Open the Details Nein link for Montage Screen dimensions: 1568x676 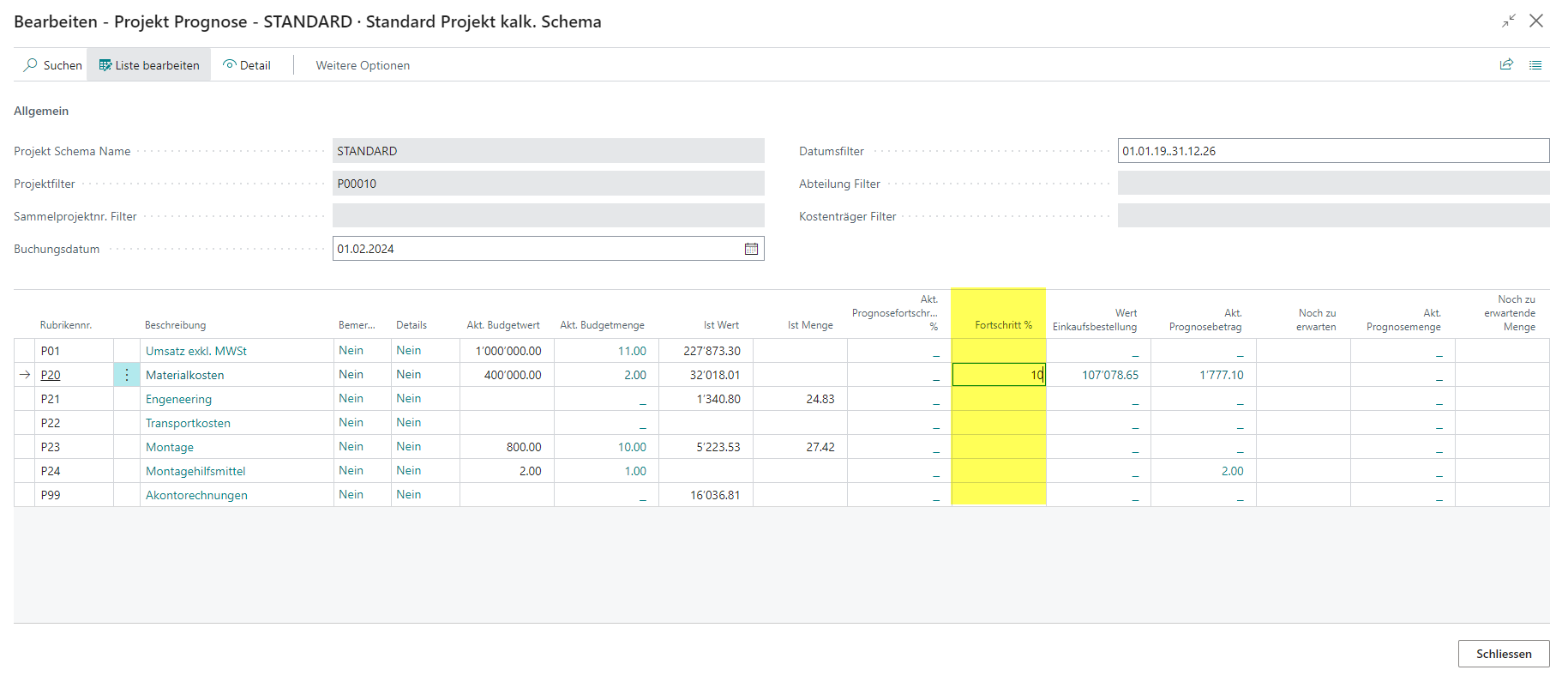tap(409, 447)
